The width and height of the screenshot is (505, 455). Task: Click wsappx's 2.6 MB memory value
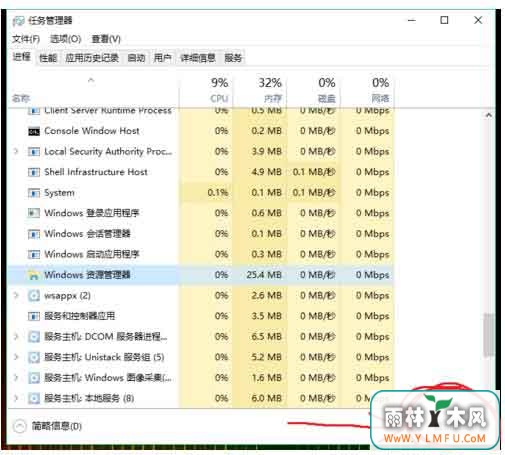coord(267,296)
